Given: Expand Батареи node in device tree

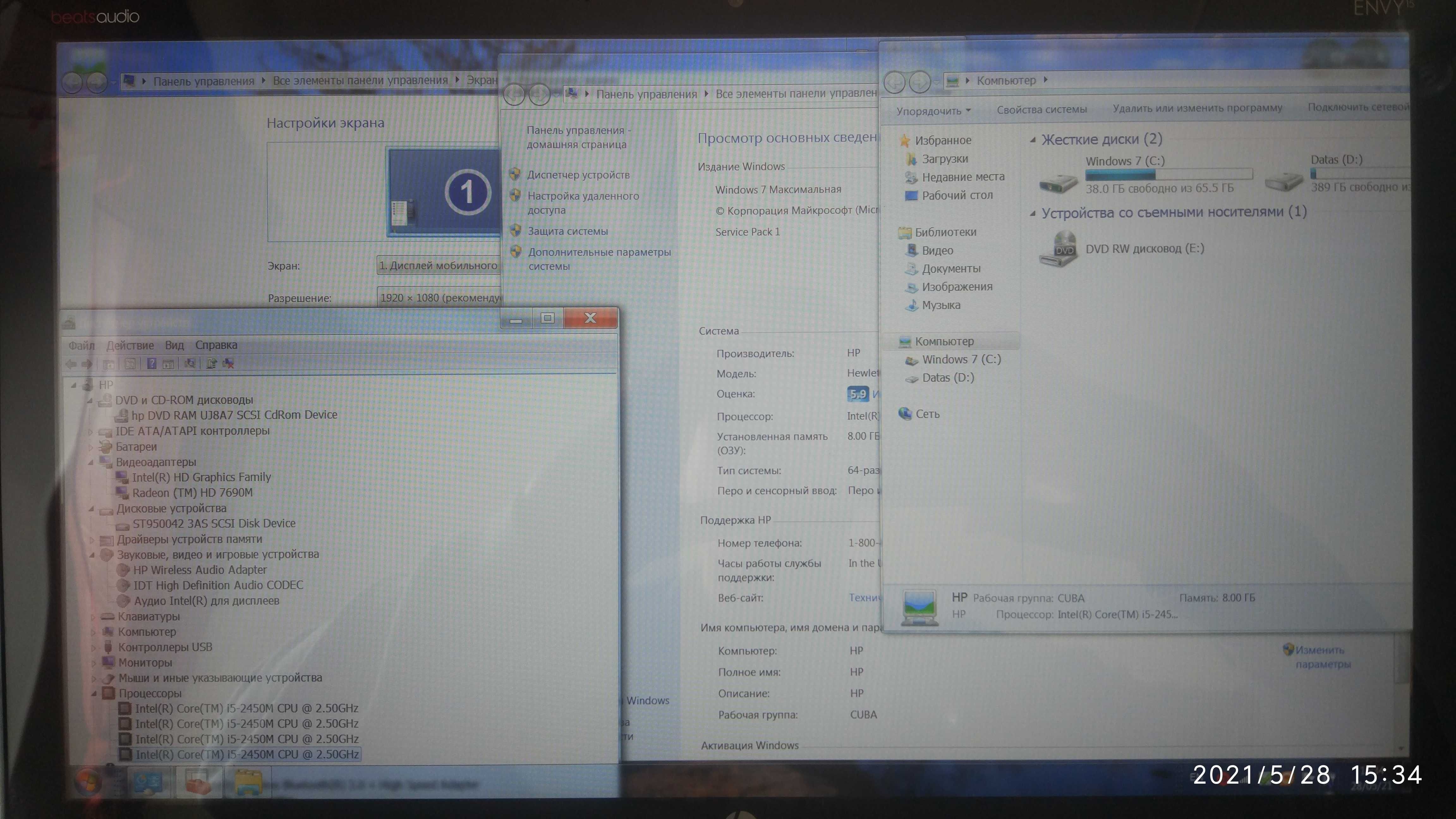Looking at the screenshot, I should point(91,447).
